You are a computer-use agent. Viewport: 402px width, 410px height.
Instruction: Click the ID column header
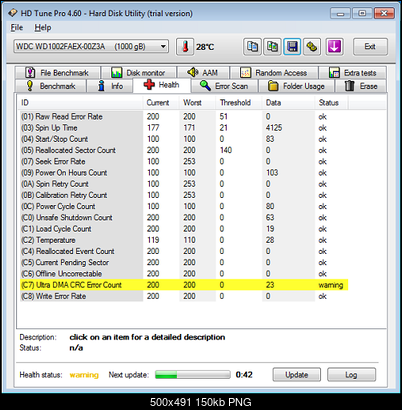[x=81, y=103]
